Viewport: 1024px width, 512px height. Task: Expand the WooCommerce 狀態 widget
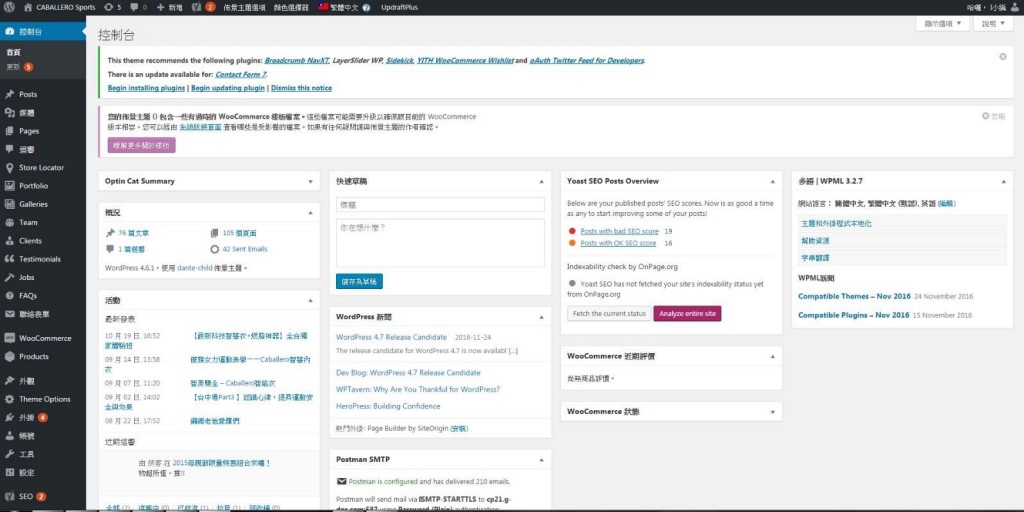coord(773,412)
